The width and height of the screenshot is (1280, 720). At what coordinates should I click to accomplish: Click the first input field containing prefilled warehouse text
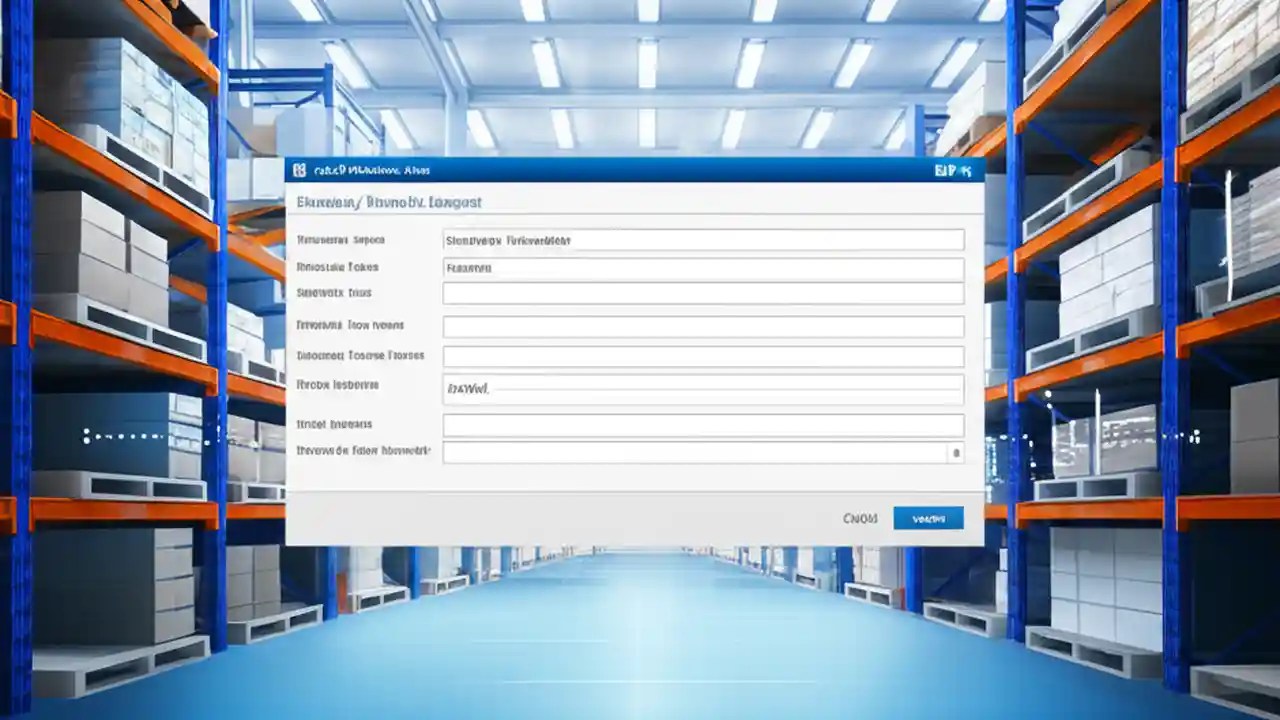point(700,239)
